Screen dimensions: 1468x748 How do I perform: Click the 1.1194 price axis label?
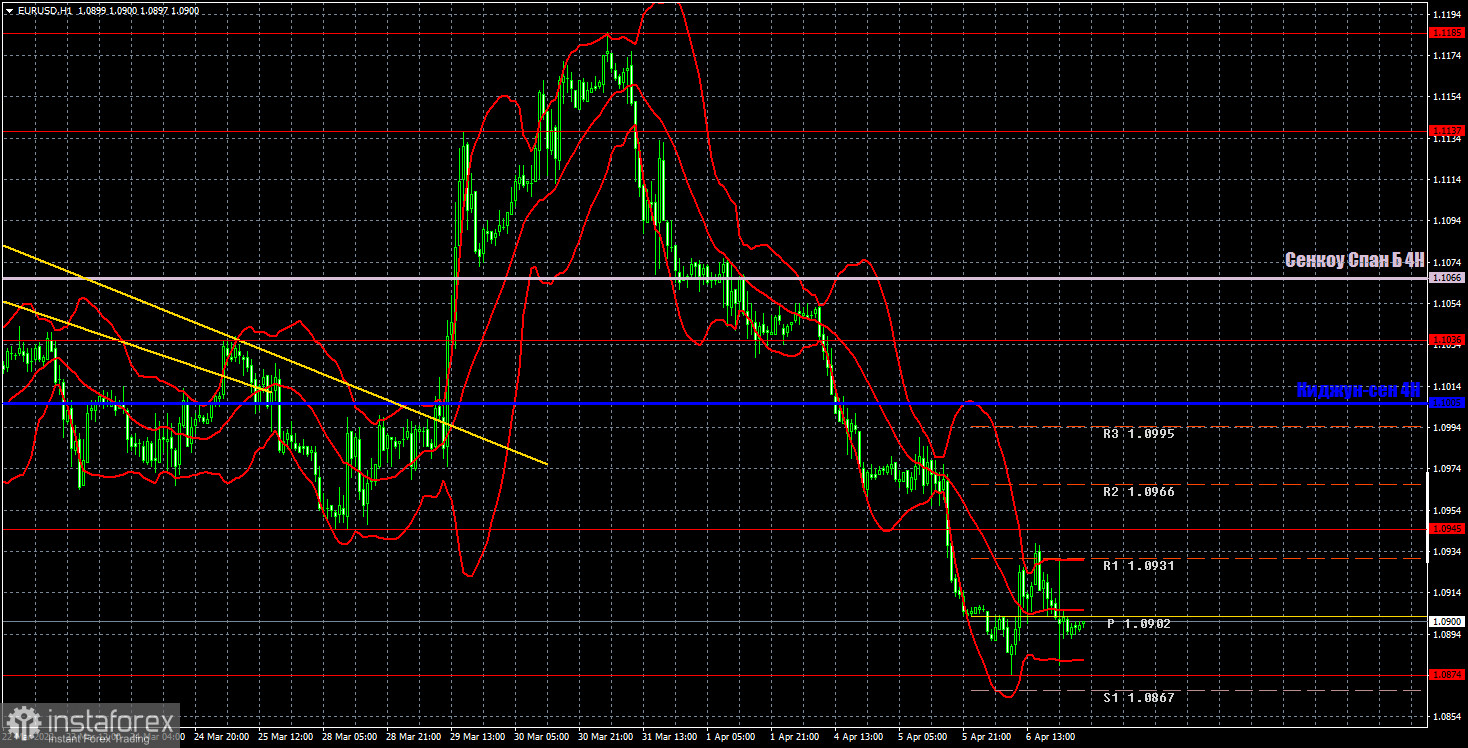pyautogui.click(x=1447, y=14)
